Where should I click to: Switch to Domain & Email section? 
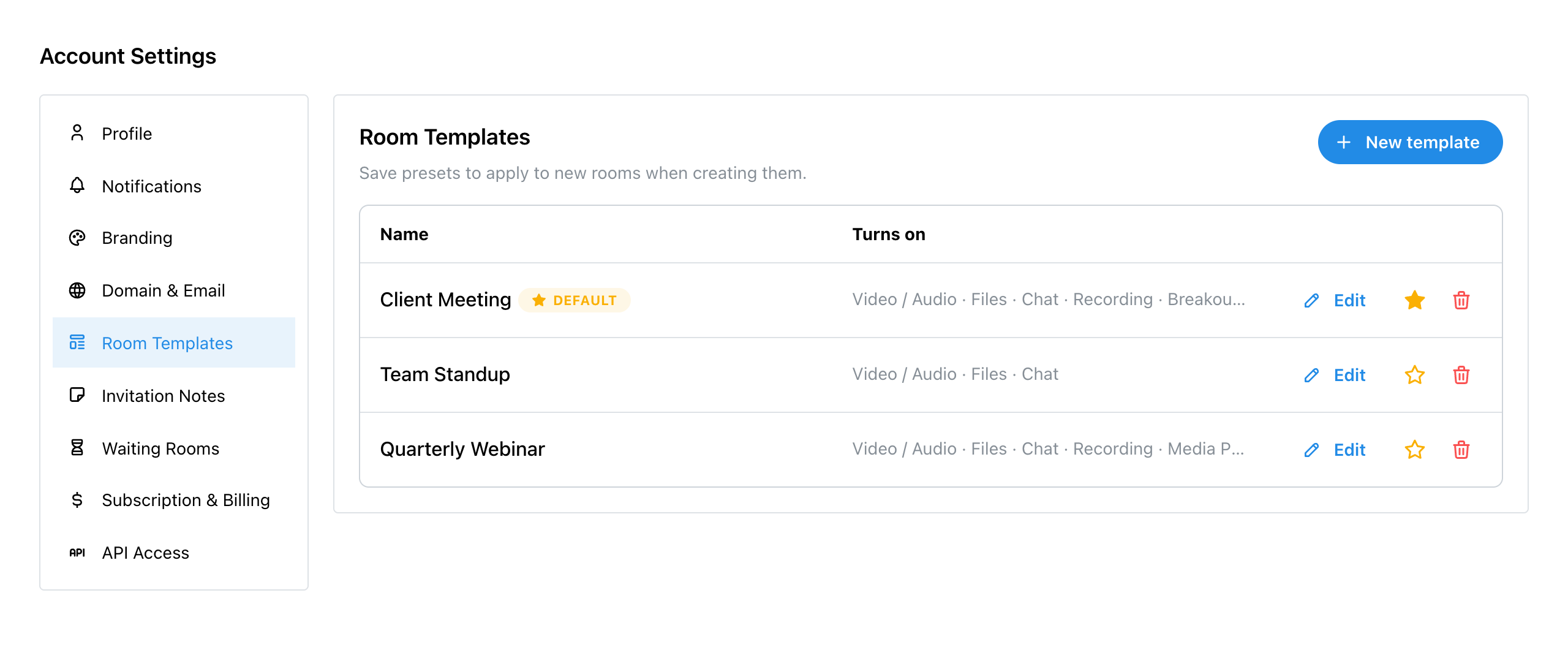(174, 290)
